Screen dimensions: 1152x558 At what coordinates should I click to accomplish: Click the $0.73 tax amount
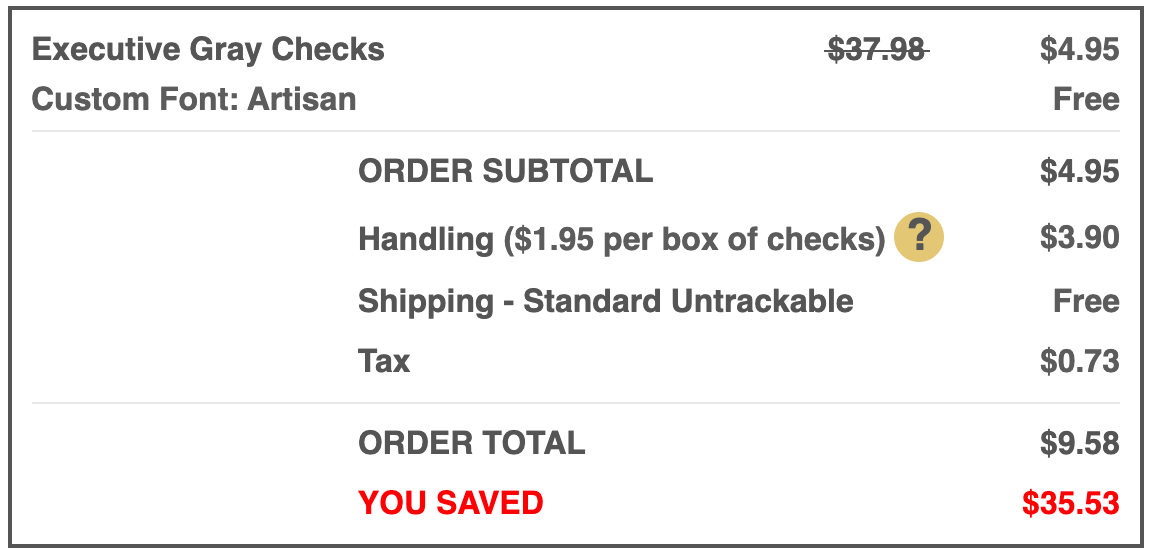click(1080, 361)
